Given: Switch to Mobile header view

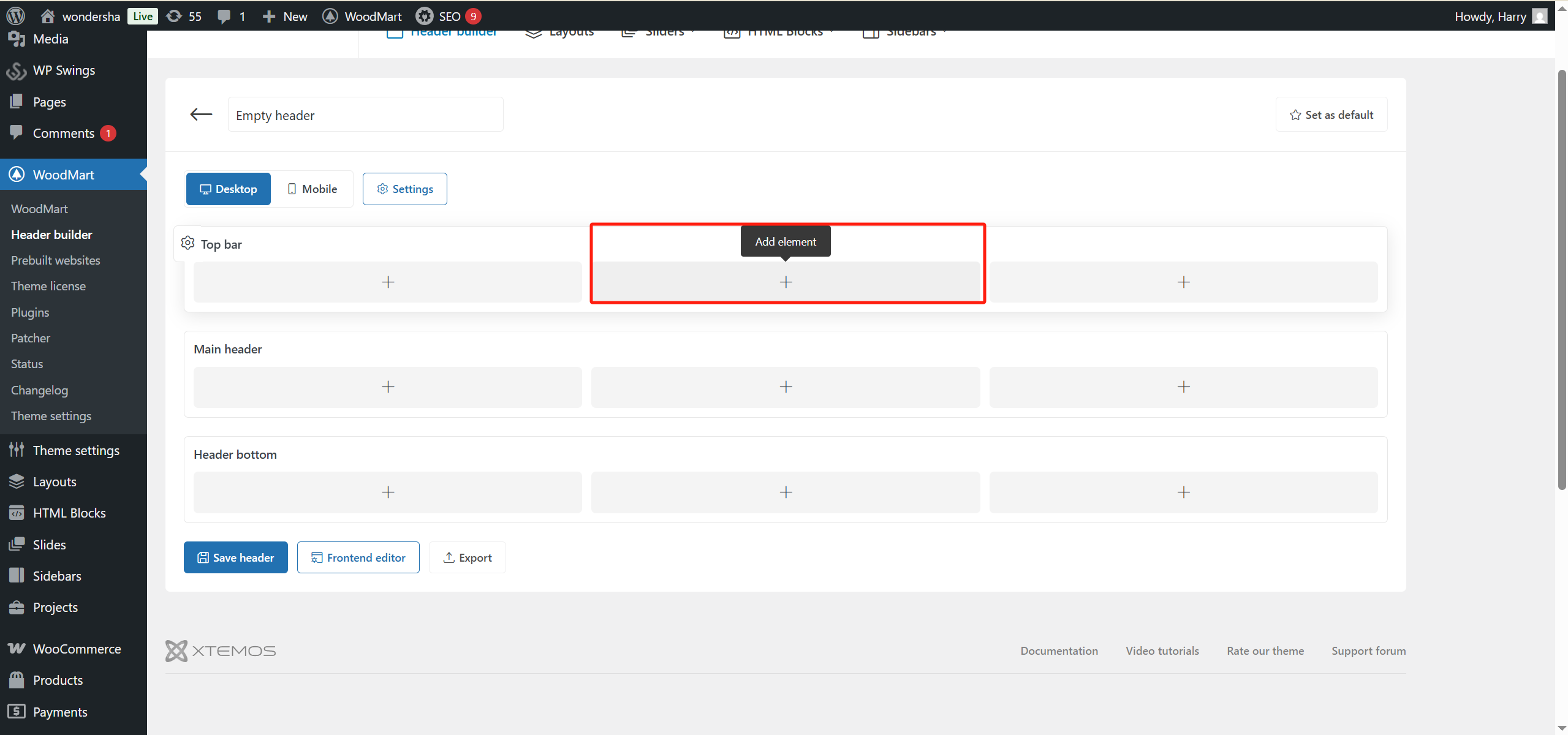Looking at the screenshot, I should [312, 189].
